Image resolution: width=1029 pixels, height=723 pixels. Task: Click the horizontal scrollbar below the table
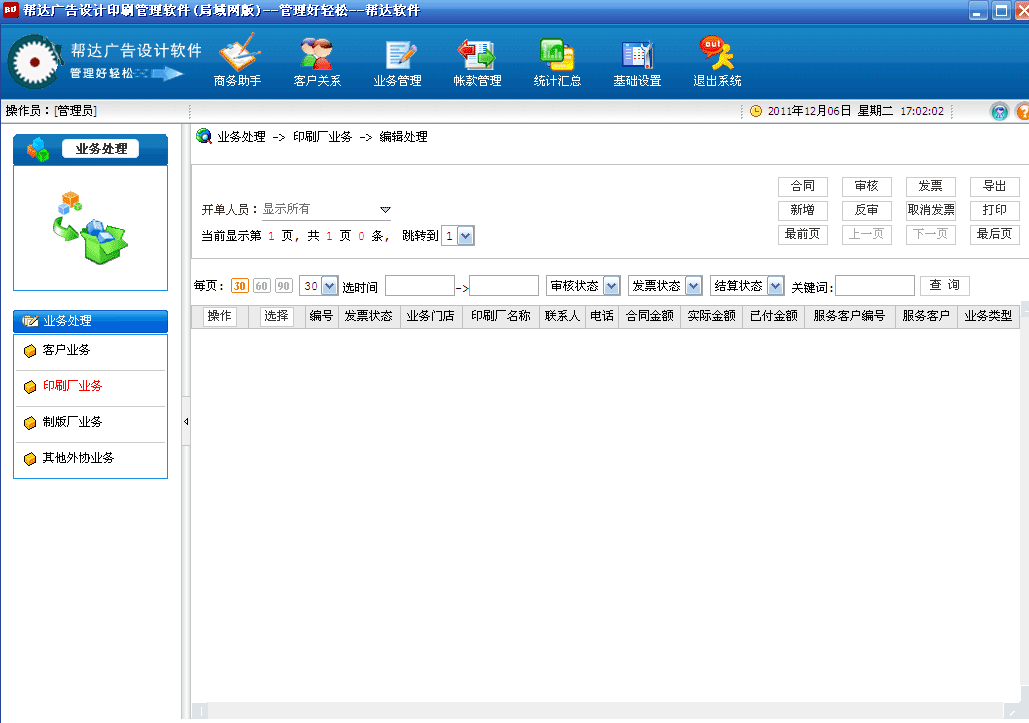pyautogui.click(x=606, y=711)
